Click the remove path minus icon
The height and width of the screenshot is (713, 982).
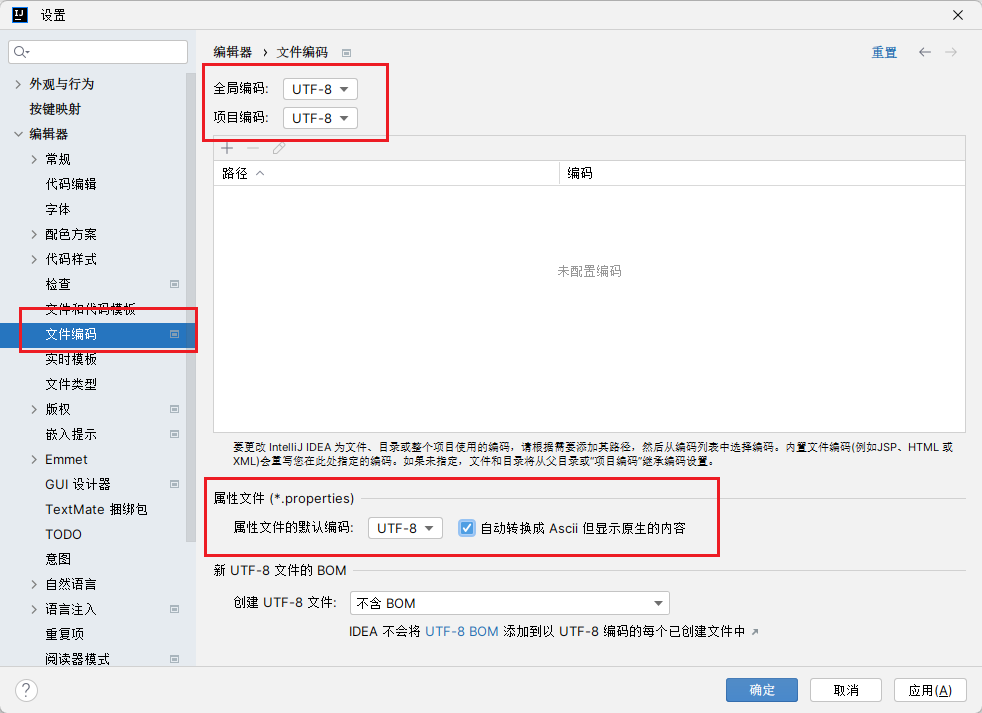coord(253,148)
